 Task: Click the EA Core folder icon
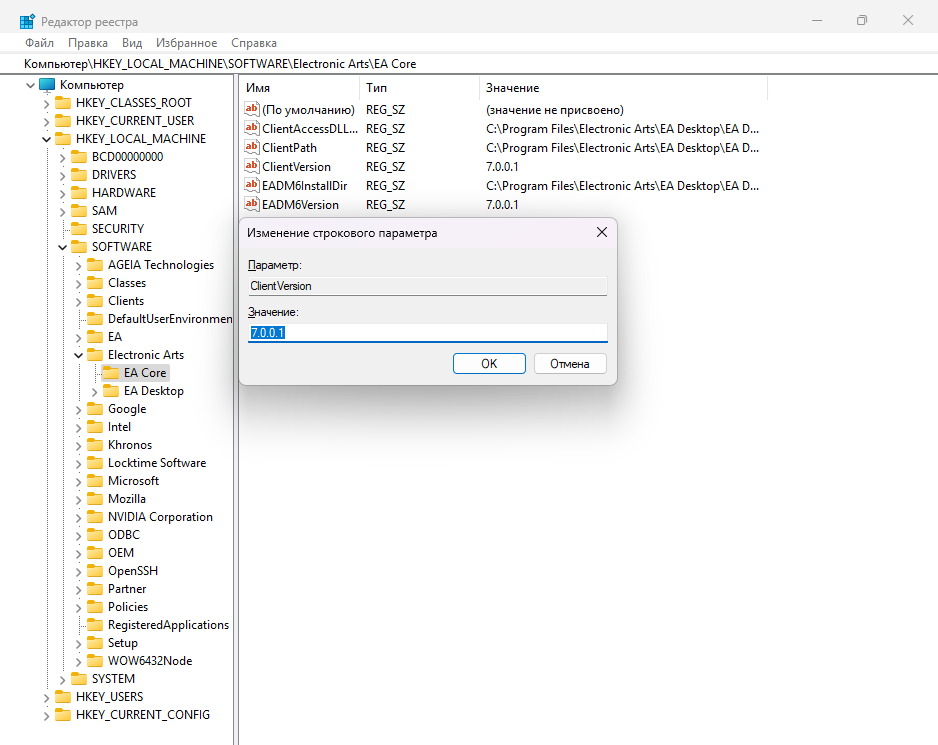click(x=111, y=373)
